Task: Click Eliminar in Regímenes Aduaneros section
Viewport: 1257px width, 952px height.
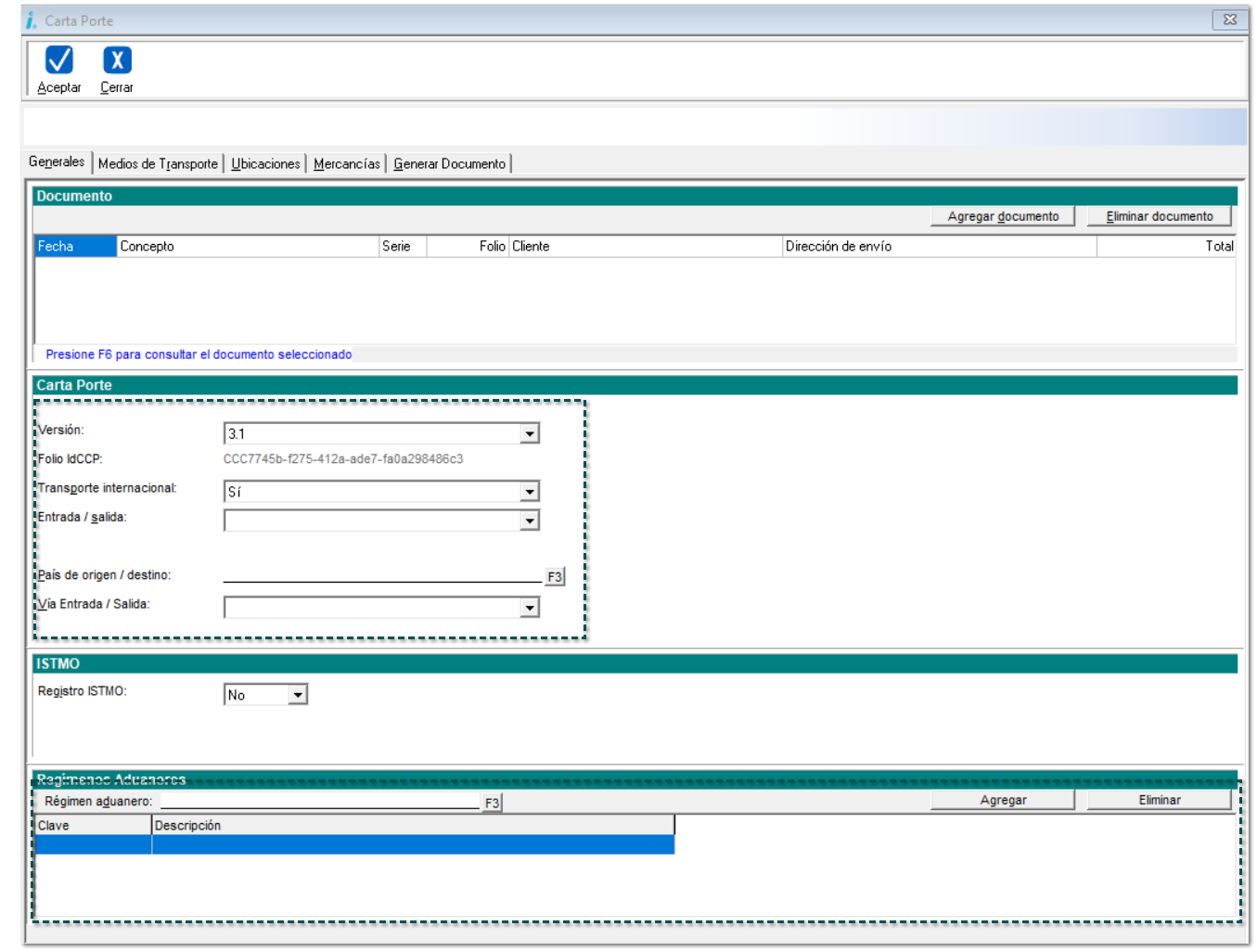Action: (1159, 800)
